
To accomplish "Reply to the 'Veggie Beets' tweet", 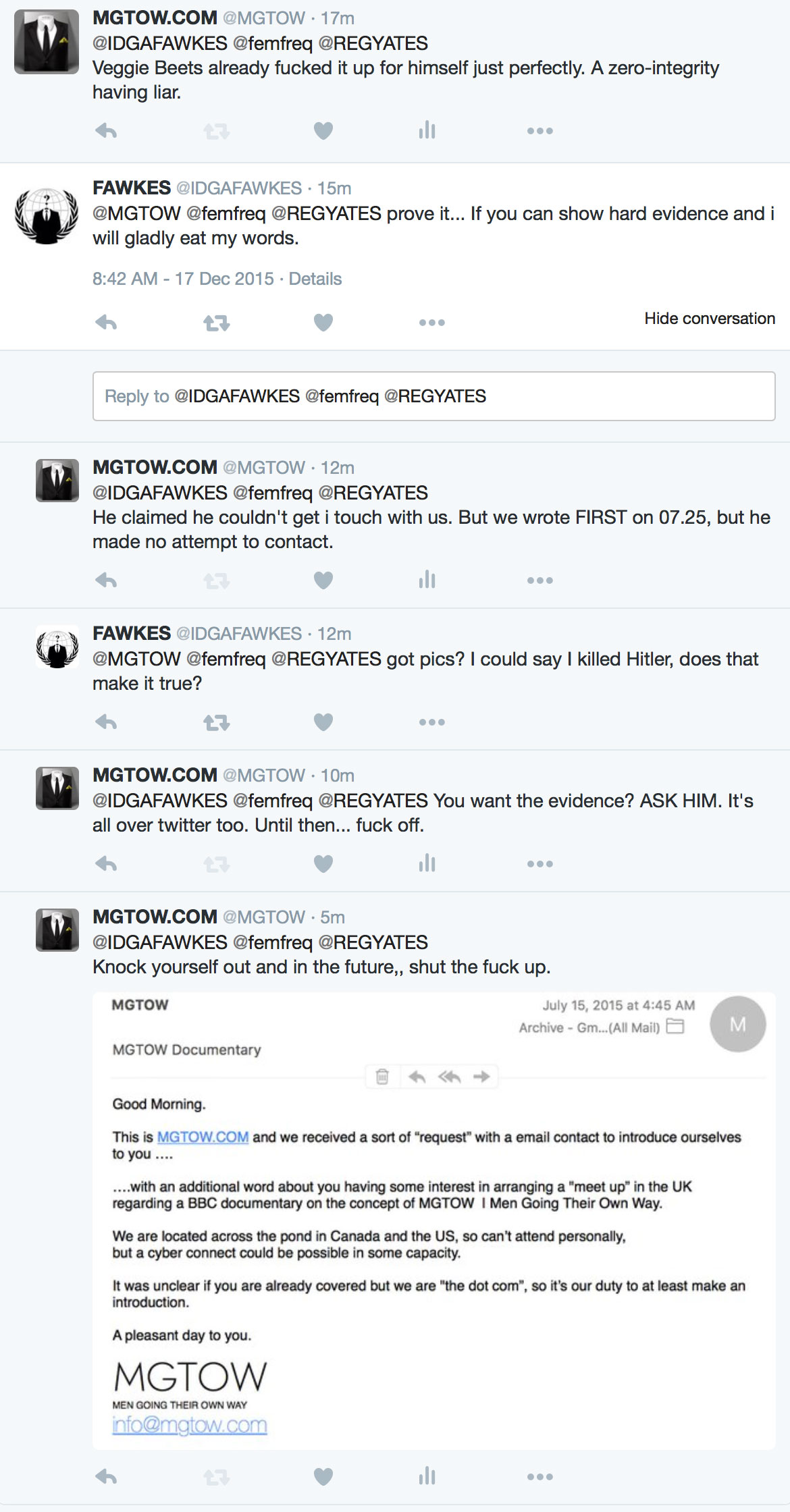I will pos(106,131).
